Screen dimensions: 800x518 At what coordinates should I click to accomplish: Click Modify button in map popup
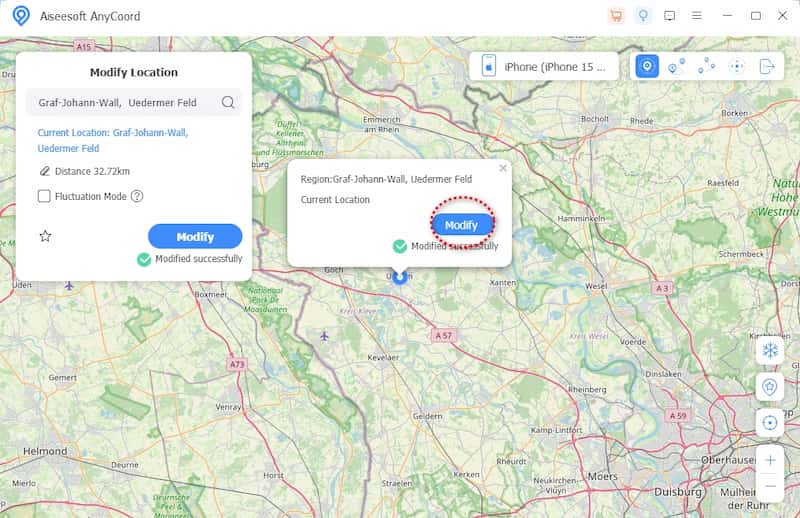[461, 225]
